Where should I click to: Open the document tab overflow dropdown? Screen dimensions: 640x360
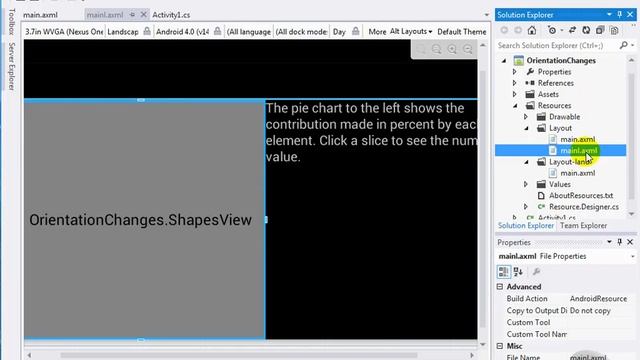pyautogui.click(x=487, y=15)
